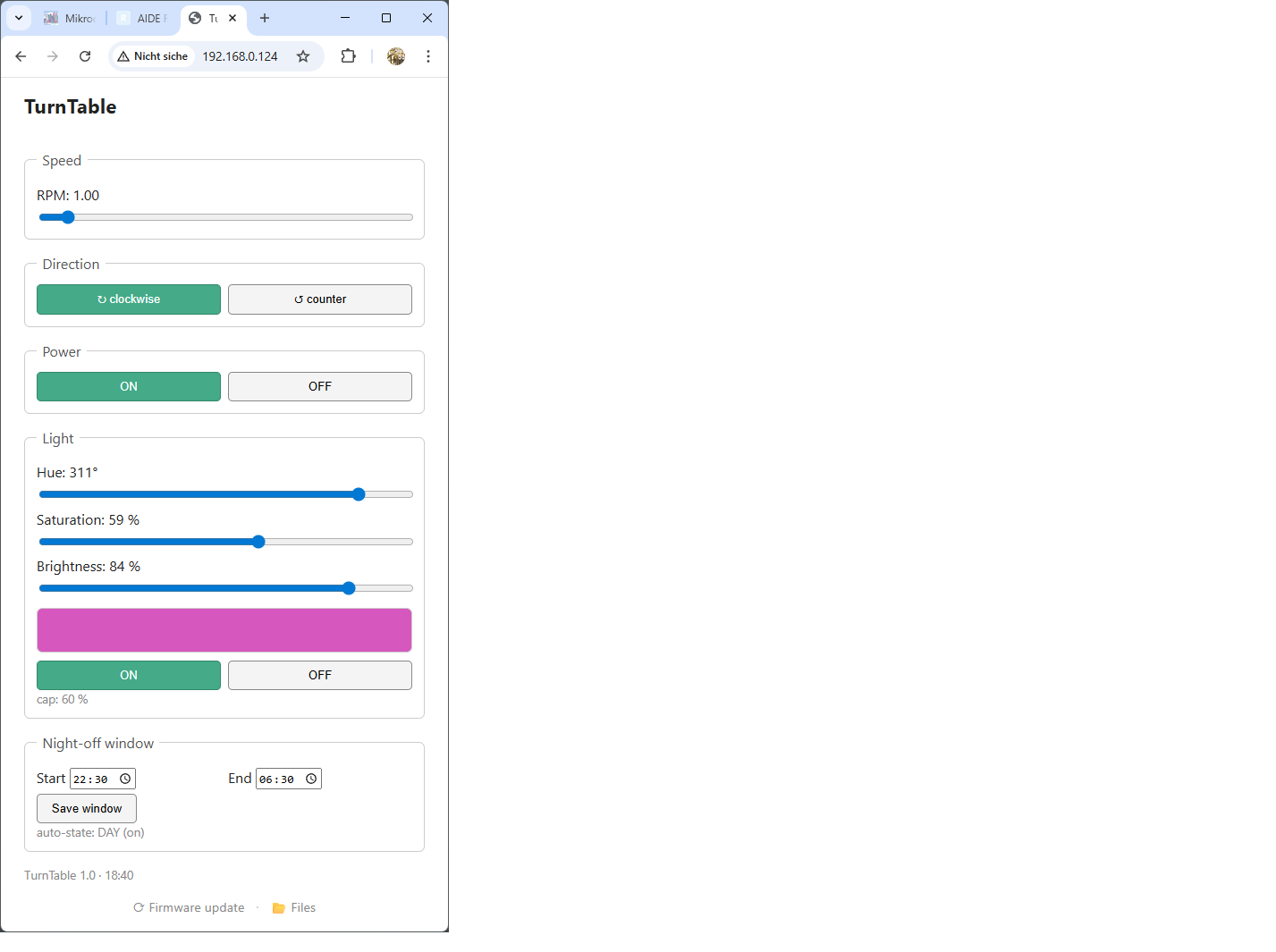Open Chrome three-dot menu
The width and height of the screenshot is (1276, 952).
(428, 56)
